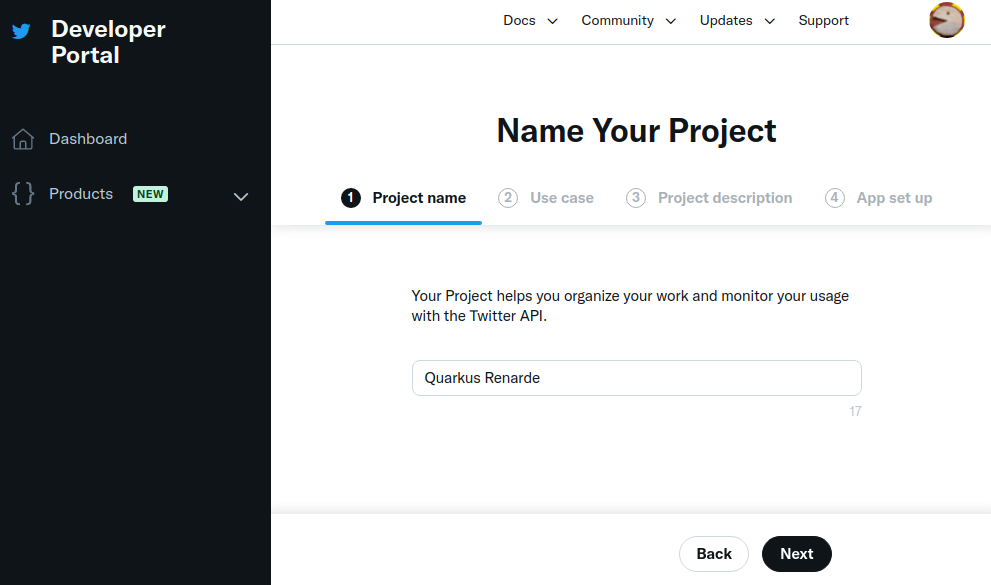
Task: Click the step 3 number circle
Action: tap(636, 198)
